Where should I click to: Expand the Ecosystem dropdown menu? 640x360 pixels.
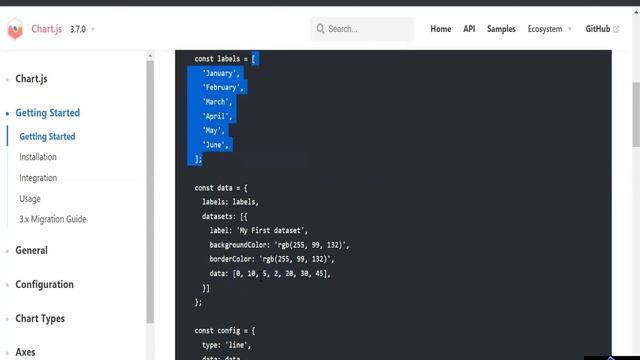[549, 29]
